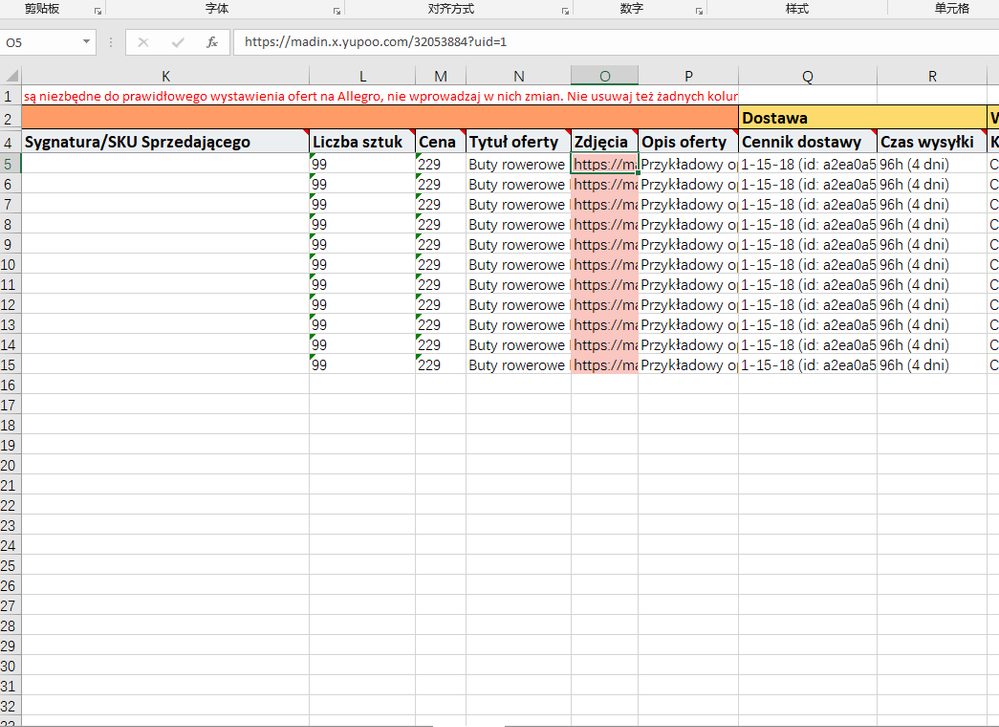Expand the Name Box dropdown arrow
The height and width of the screenshot is (727, 999).
(x=87, y=43)
